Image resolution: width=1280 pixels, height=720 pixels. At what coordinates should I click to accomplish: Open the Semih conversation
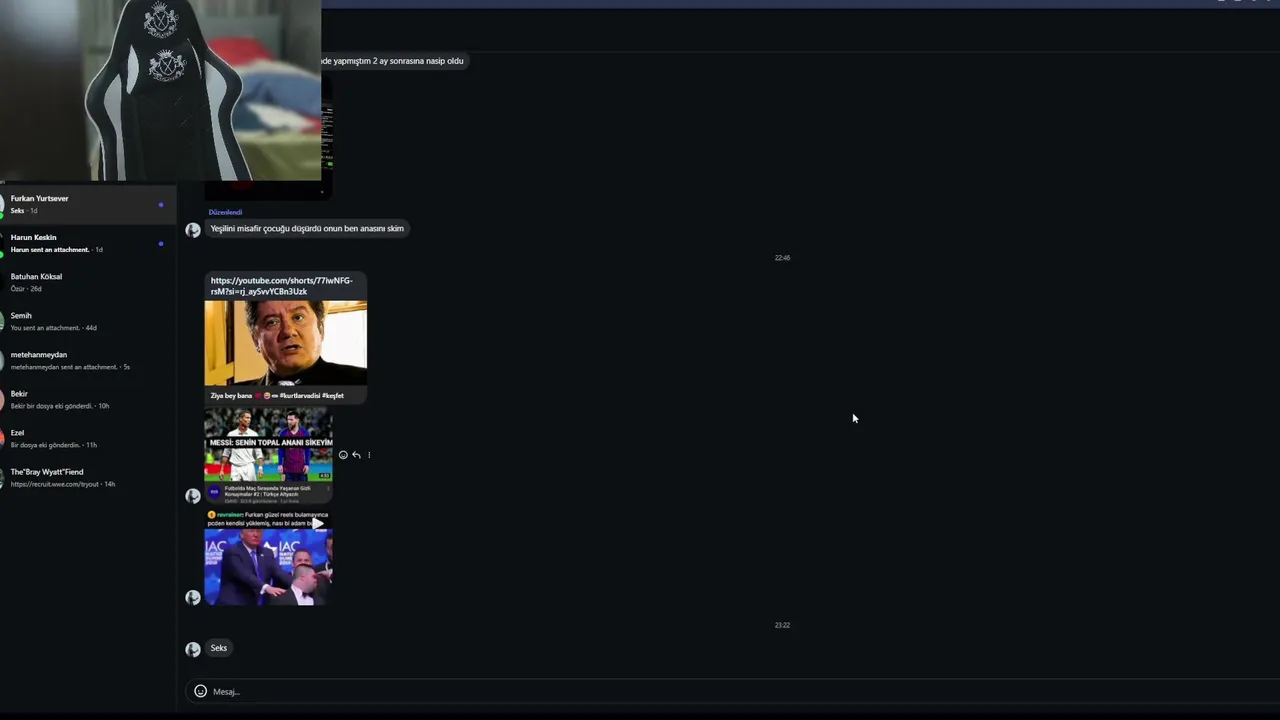tap(88, 321)
